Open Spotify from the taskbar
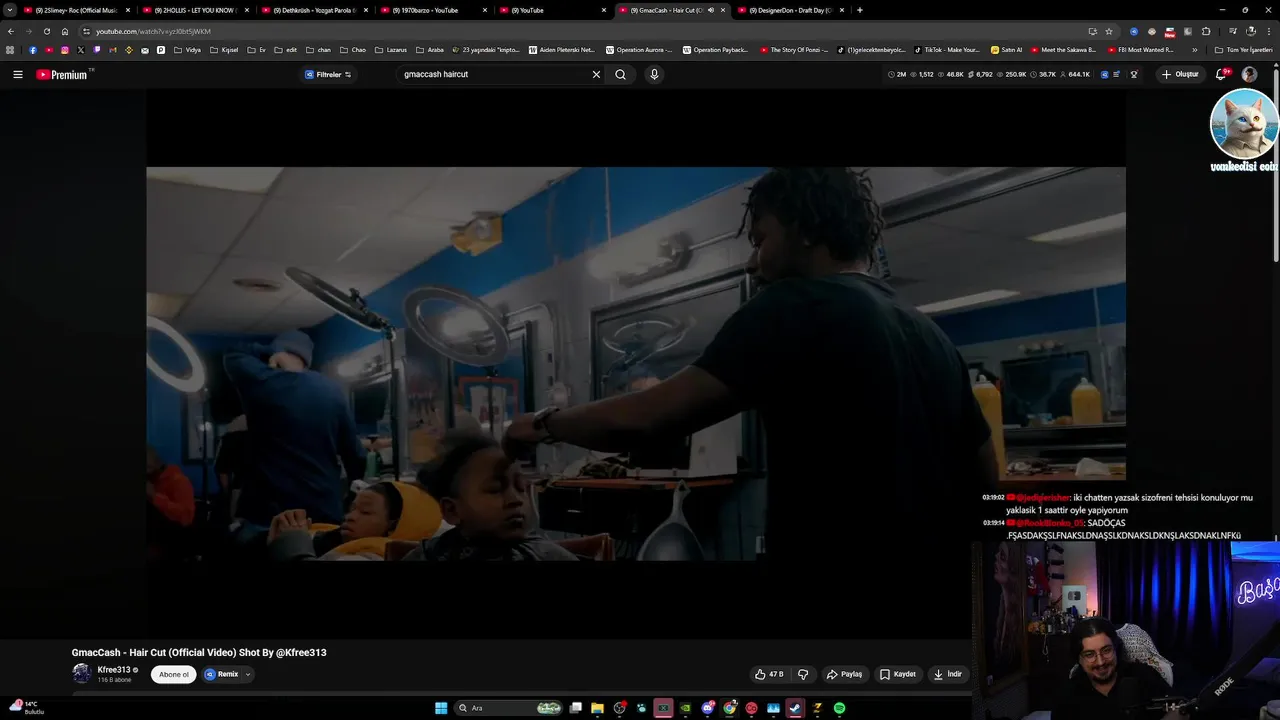Screen dimensions: 1280x720 839,708
